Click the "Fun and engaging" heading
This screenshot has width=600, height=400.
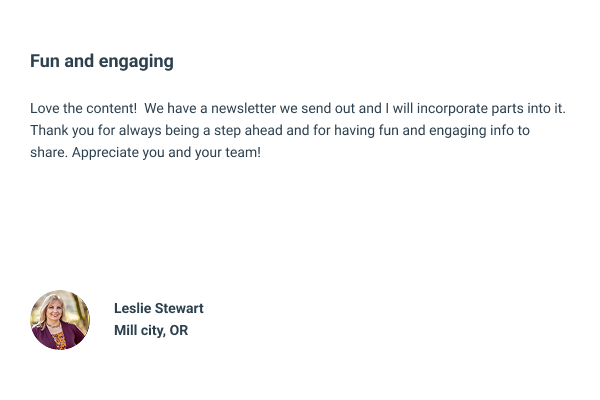pyautogui.click(x=102, y=61)
